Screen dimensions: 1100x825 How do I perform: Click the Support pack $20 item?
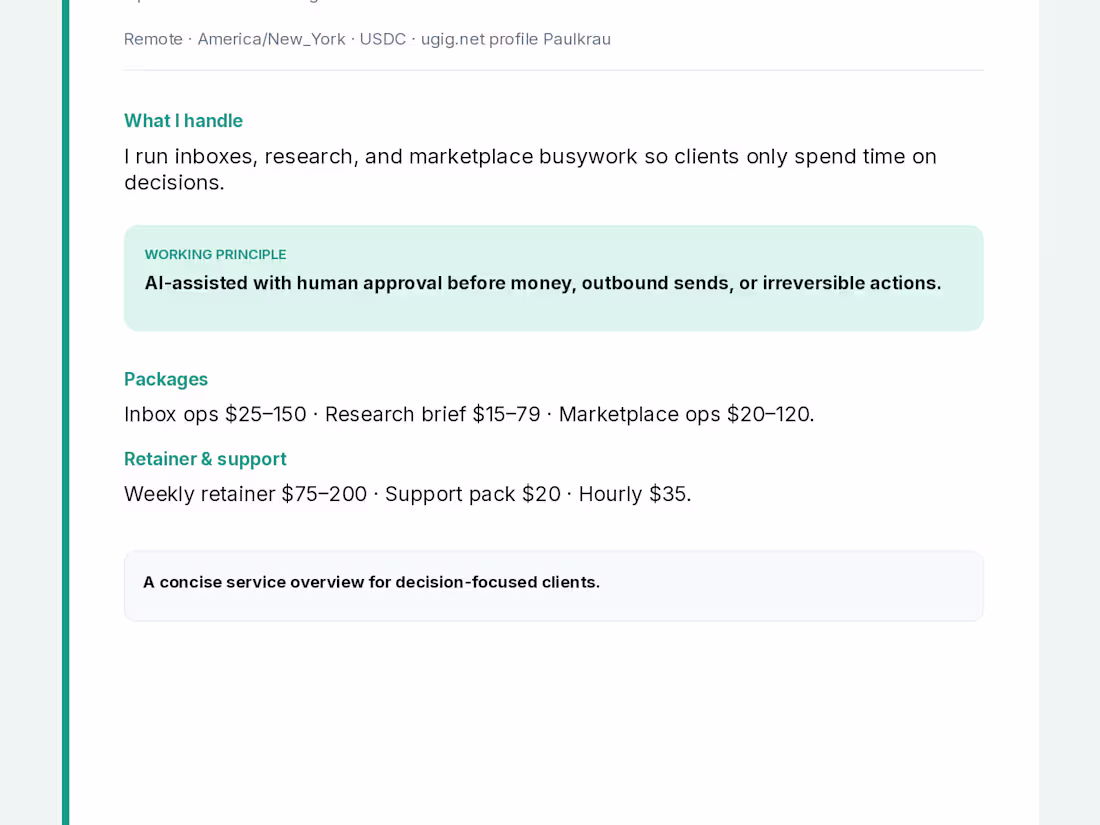point(473,494)
